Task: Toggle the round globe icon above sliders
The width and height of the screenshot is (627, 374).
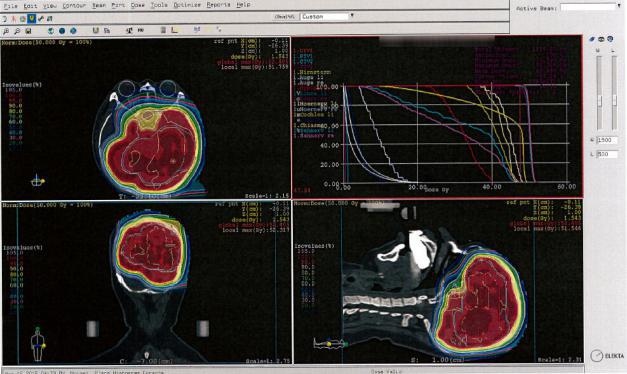Action: (x=610, y=39)
